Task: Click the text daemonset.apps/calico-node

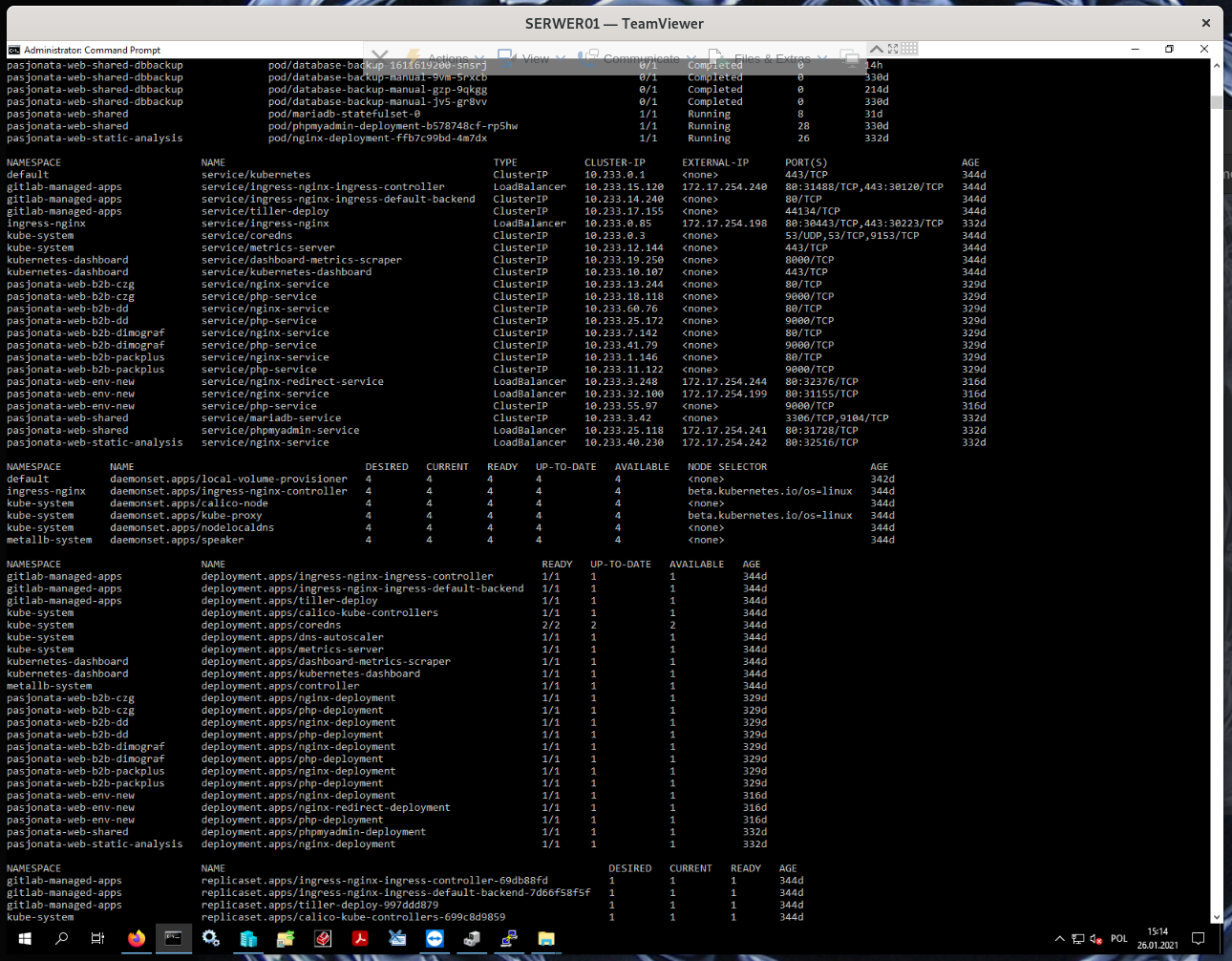Action: point(189,503)
